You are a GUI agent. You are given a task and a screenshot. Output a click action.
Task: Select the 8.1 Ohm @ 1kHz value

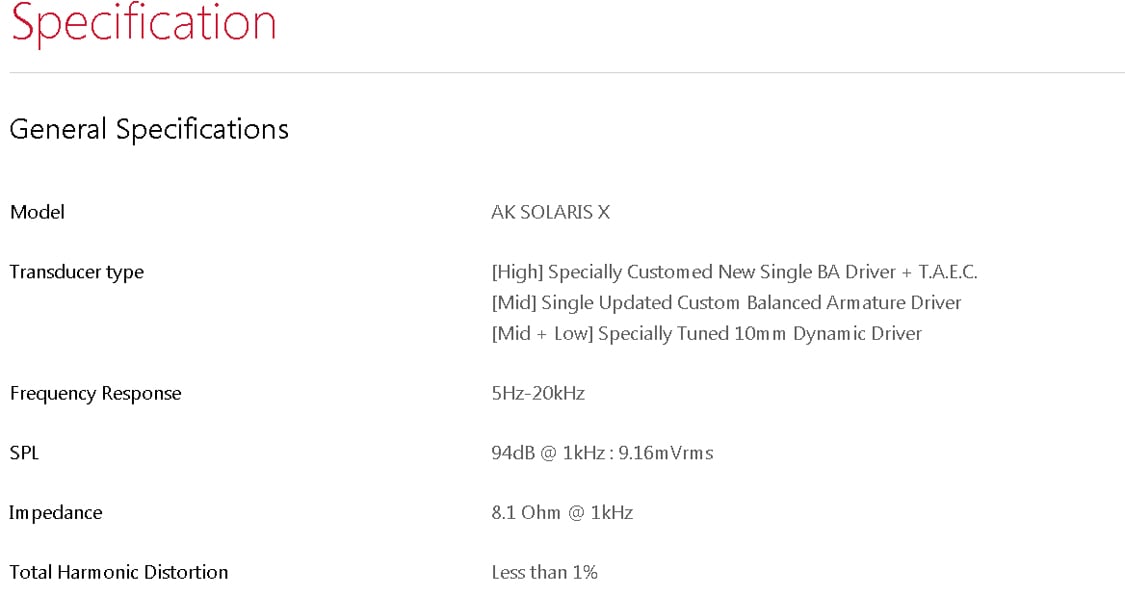[x=562, y=513]
